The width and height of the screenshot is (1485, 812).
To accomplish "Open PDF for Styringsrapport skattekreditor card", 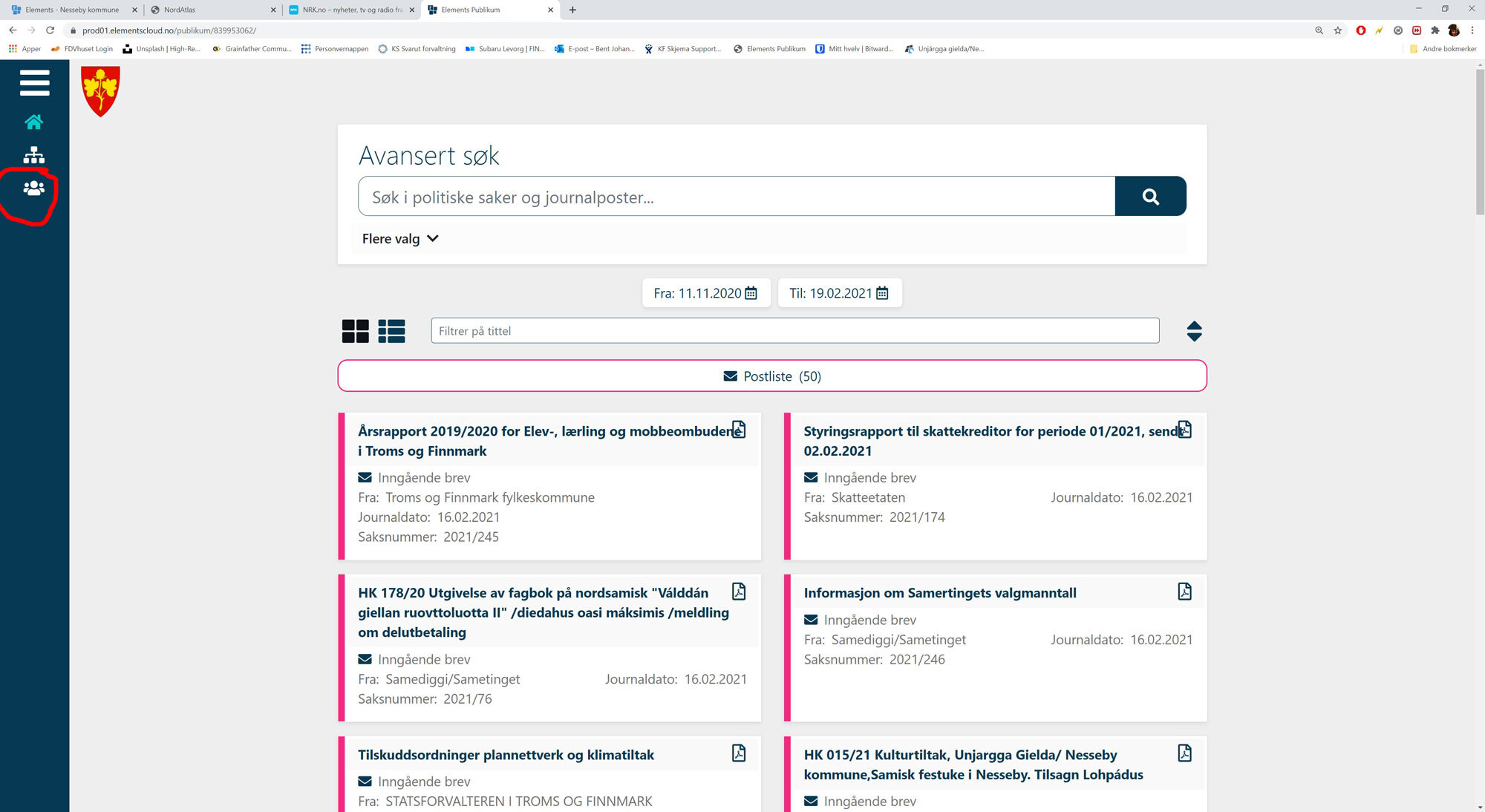I will [x=1185, y=430].
